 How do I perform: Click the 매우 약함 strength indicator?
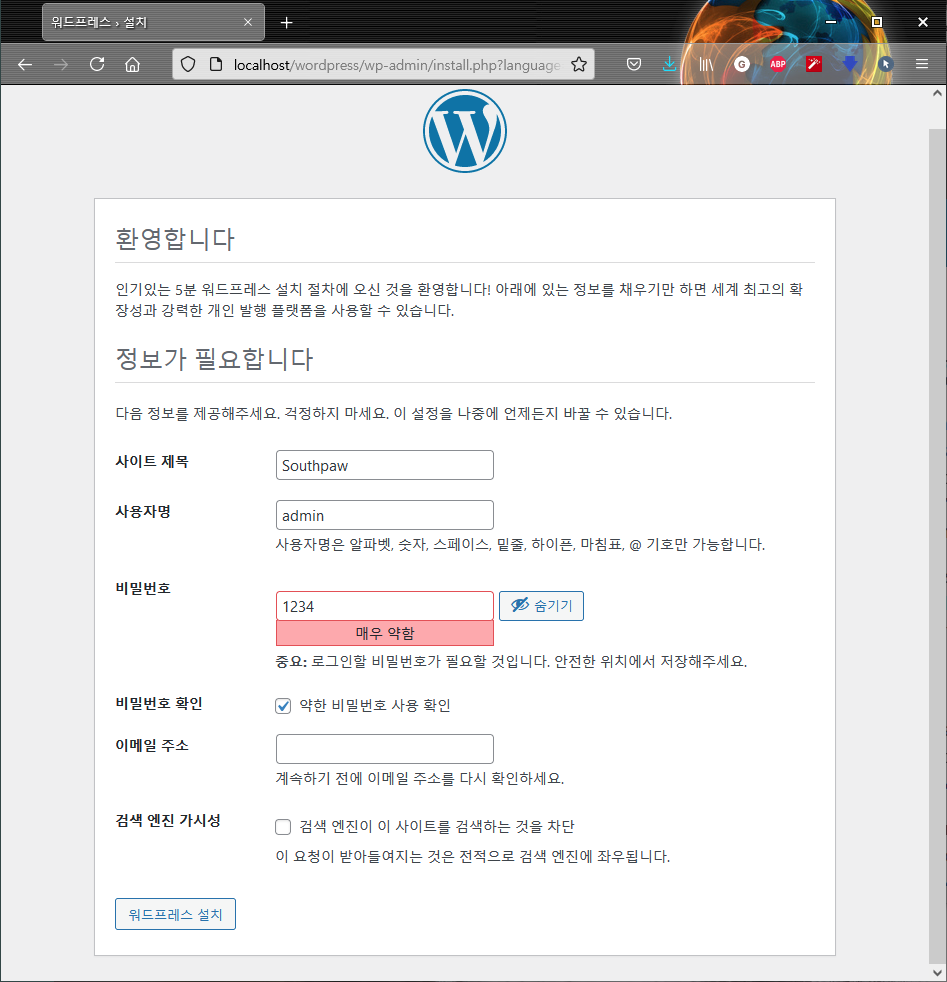(385, 633)
